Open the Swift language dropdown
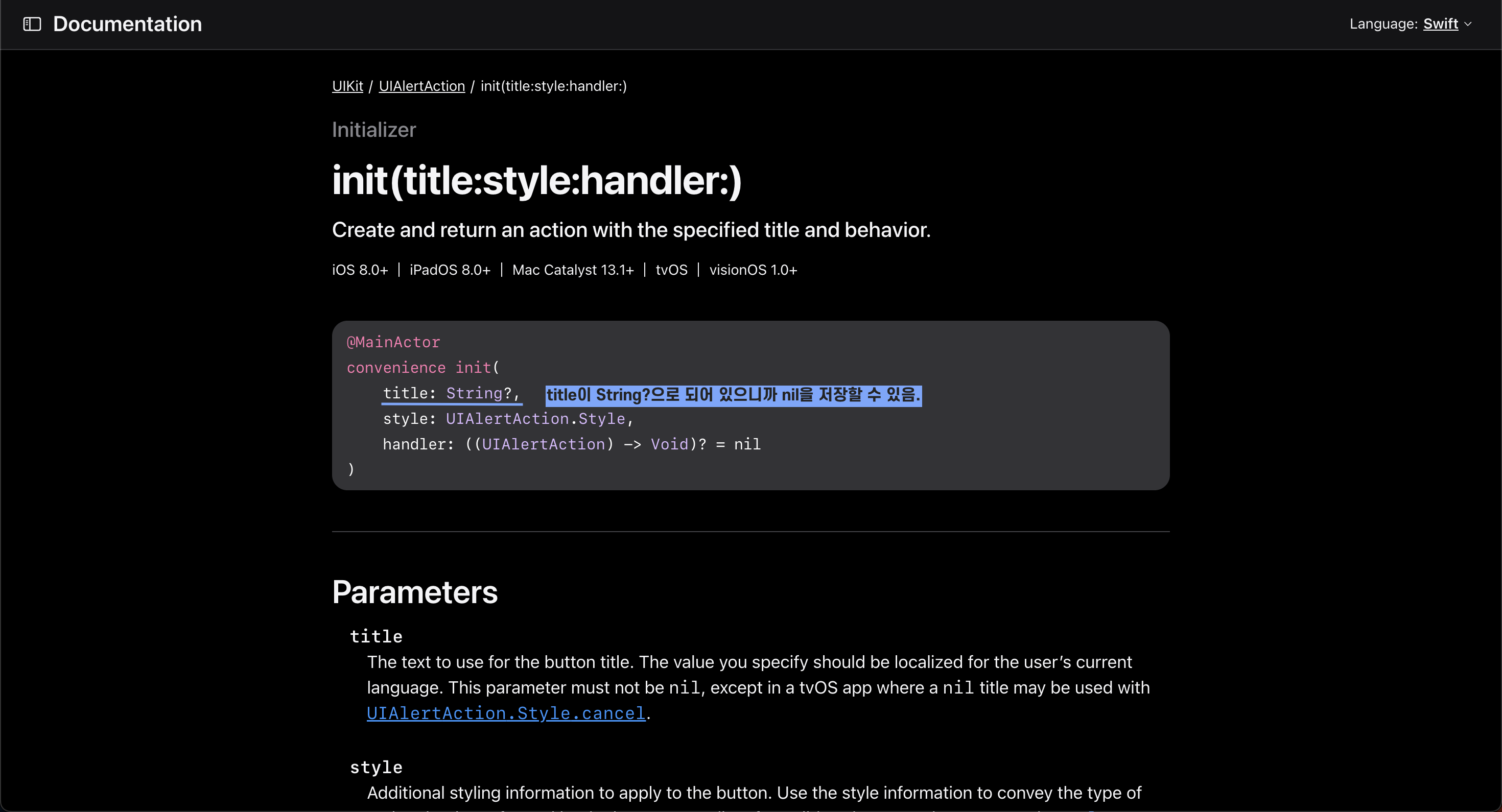Screen dimensions: 1502x812 (x=1440, y=24)
